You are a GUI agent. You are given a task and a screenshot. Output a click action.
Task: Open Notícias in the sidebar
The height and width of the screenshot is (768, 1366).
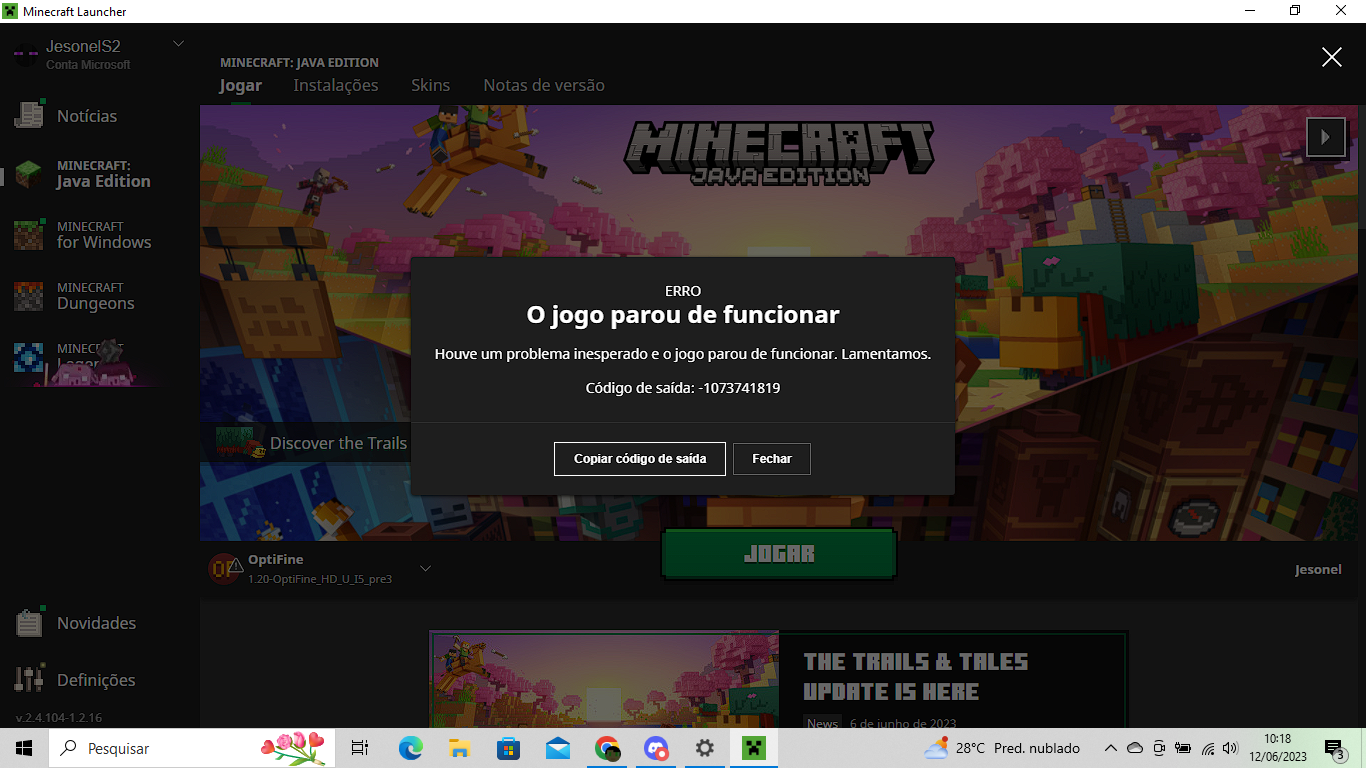coord(87,116)
